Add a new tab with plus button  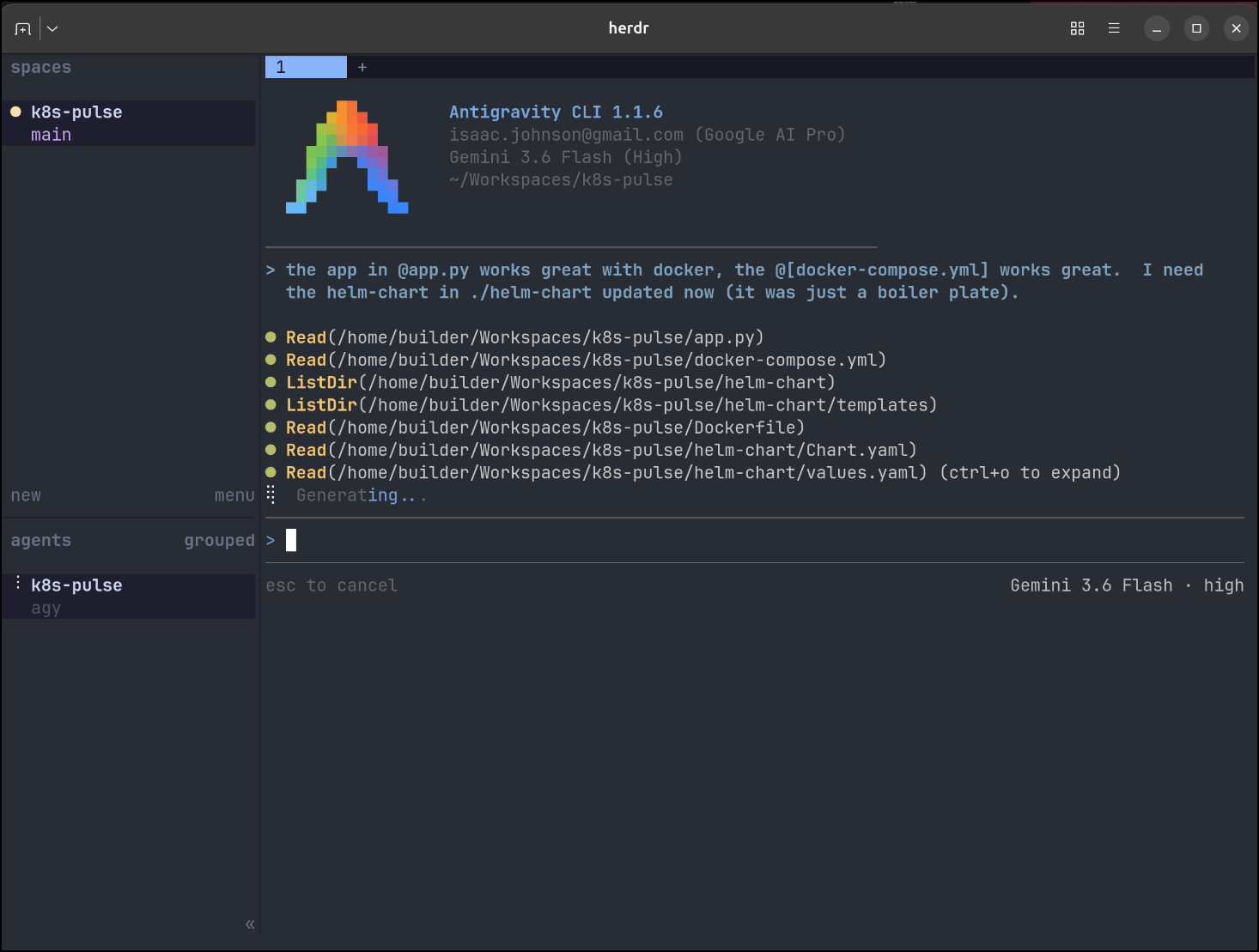pyautogui.click(x=362, y=67)
